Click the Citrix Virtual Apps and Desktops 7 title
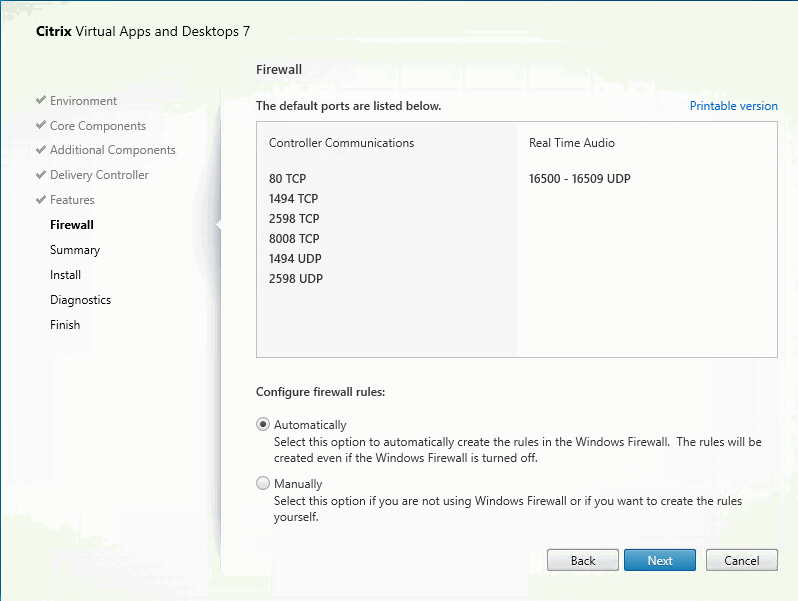798x601 pixels. pos(143,32)
